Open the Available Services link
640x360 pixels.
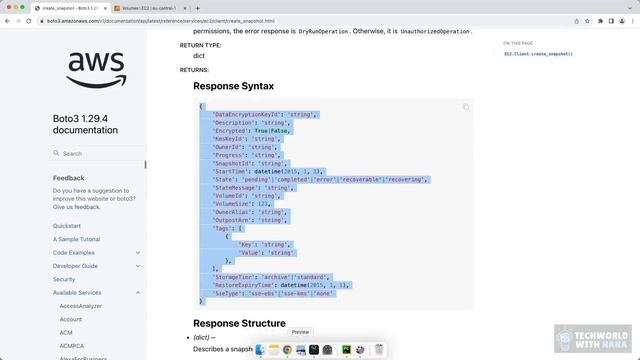point(77,293)
